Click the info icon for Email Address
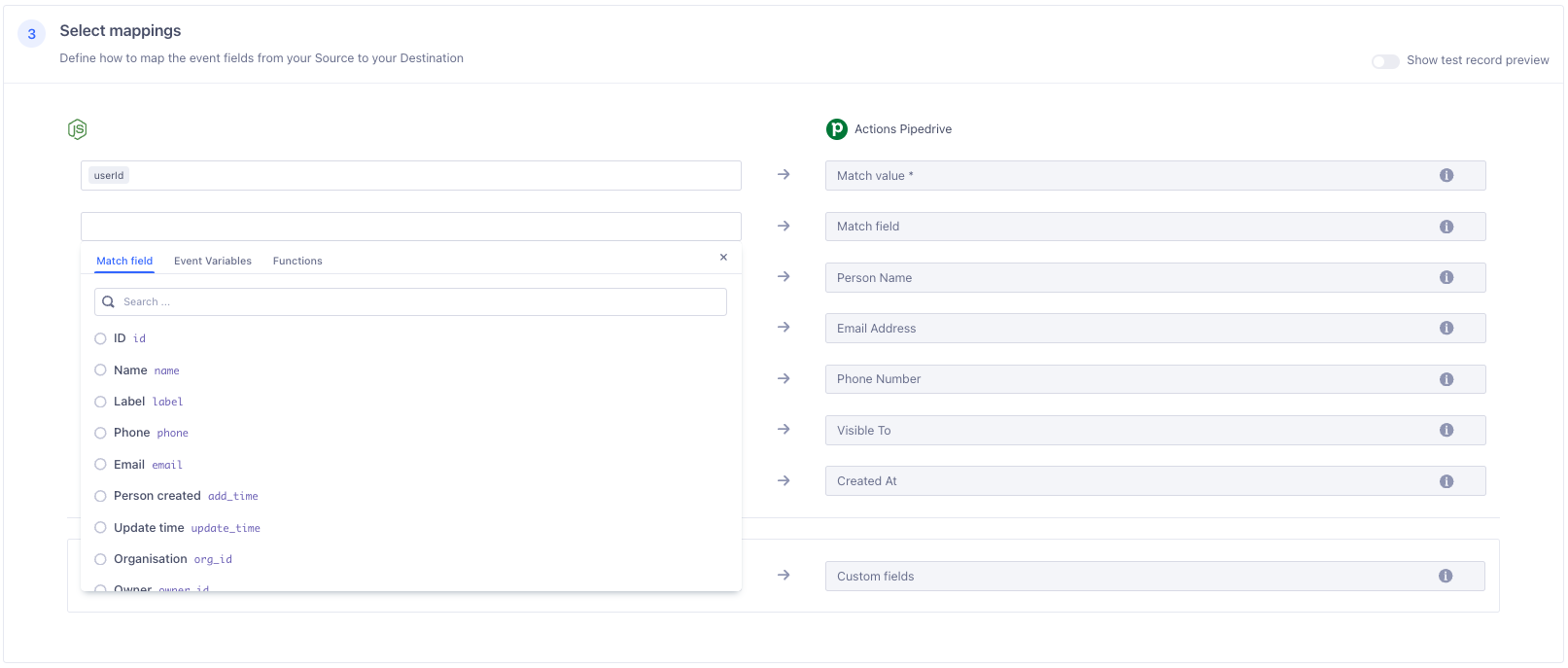 [x=1446, y=329]
